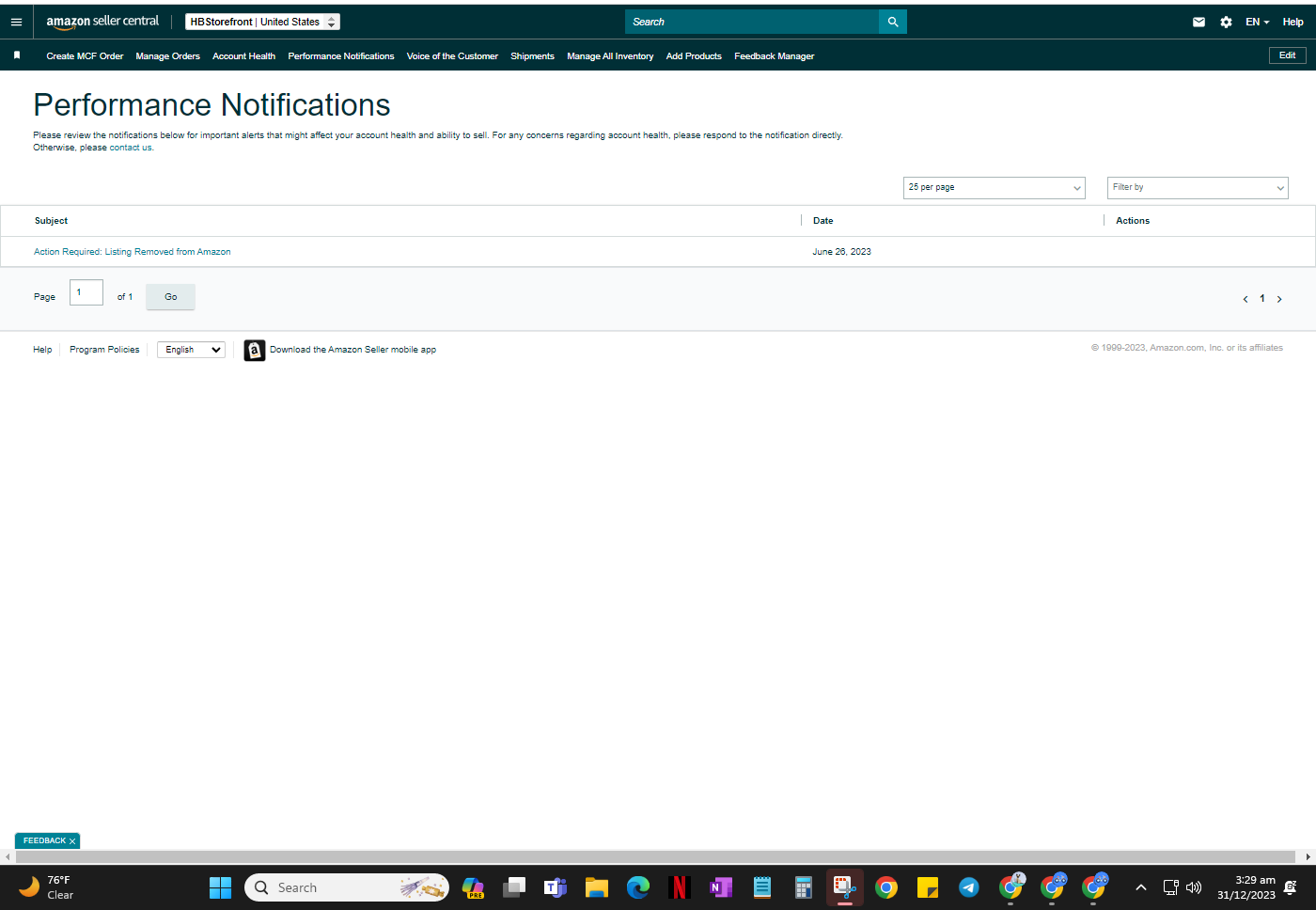Image resolution: width=1316 pixels, height=910 pixels.
Task: Click the June 26, 2023 date cell
Action: click(841, 252)
